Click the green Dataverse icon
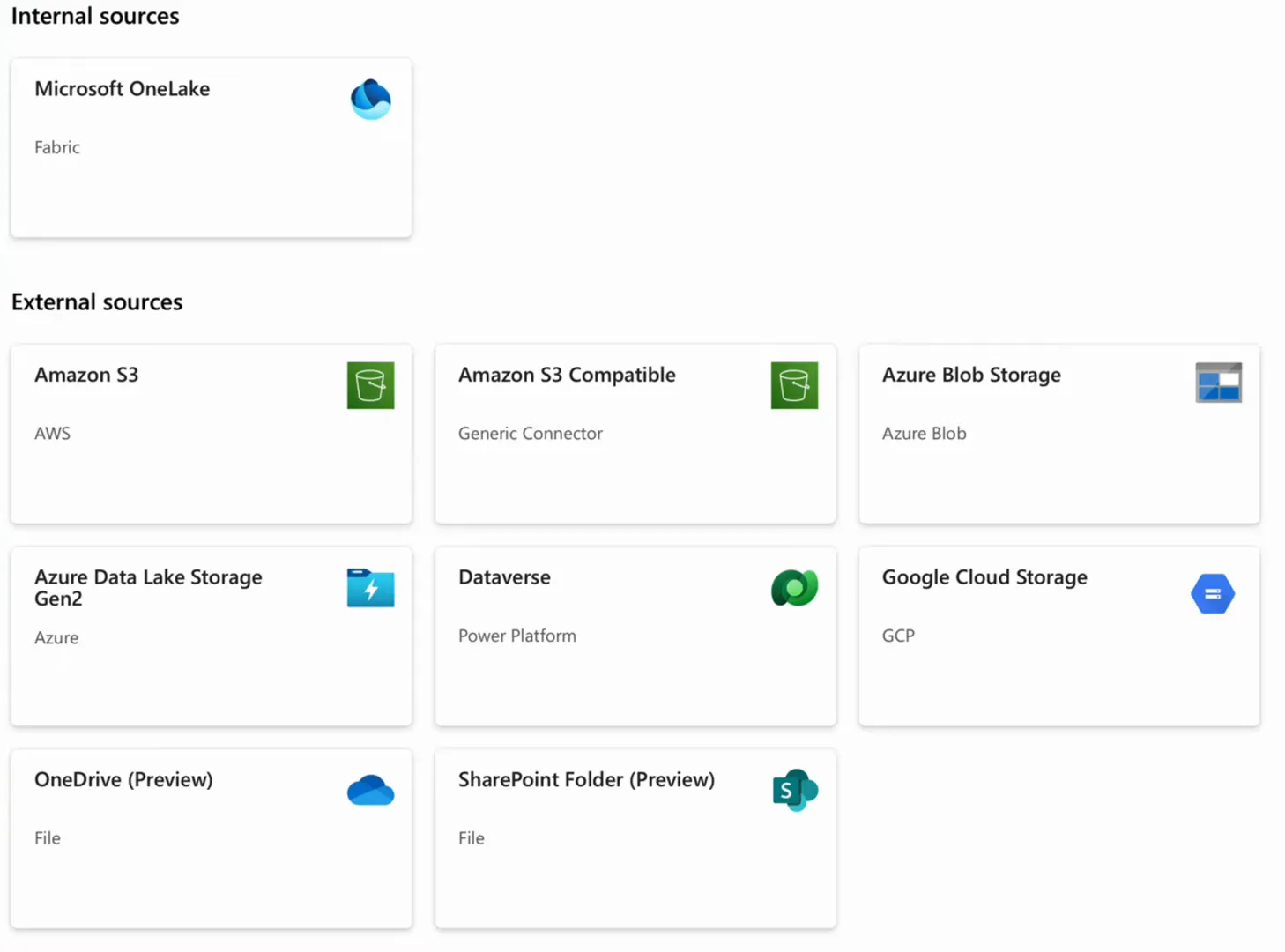 point(794,588)
